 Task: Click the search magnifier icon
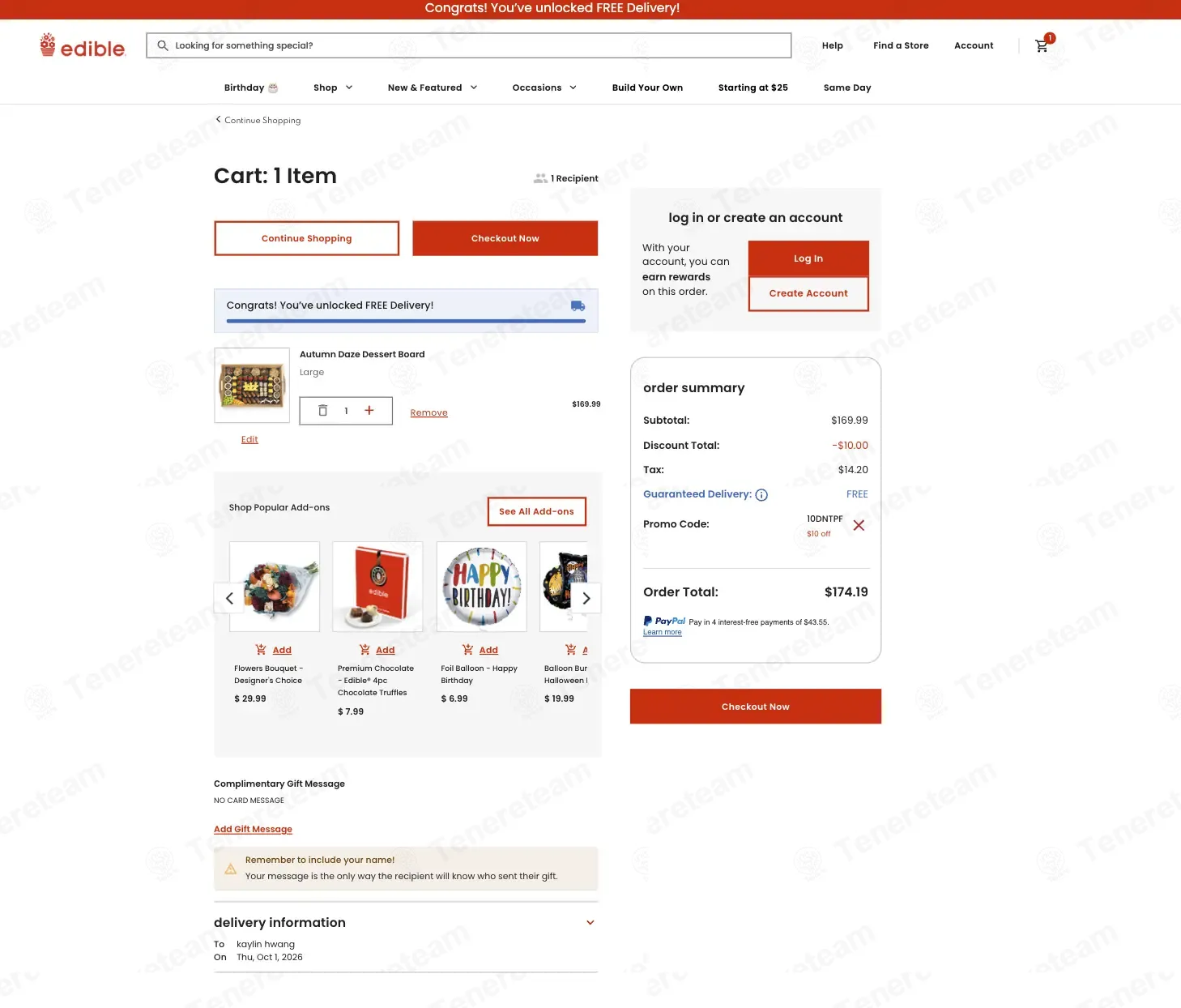(x=163, y=45)
